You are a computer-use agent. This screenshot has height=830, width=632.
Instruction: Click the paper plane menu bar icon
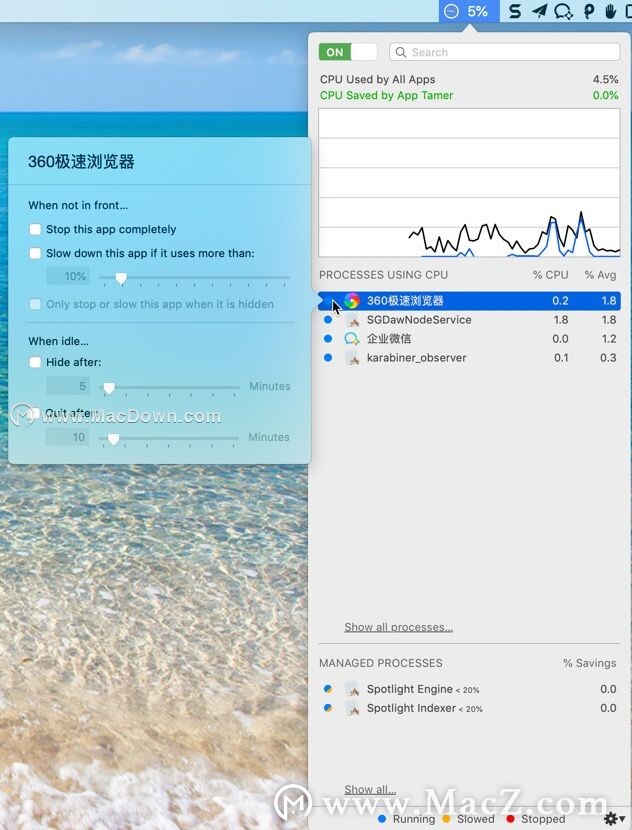(x=539, y=11)
